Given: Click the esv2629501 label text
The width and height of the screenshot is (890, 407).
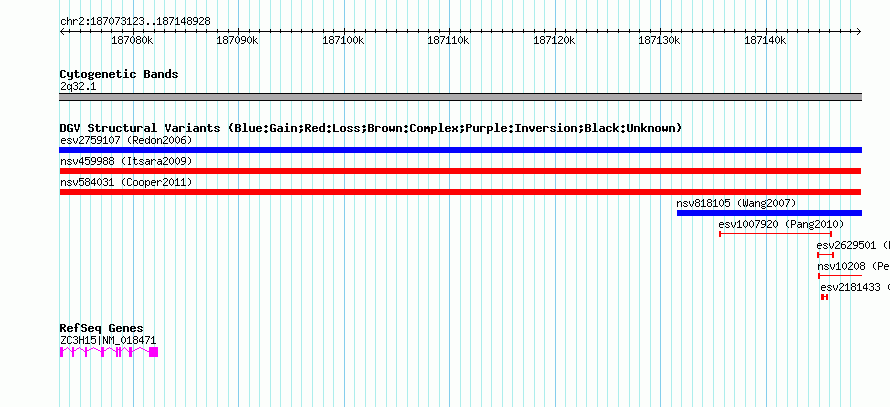Looking at the screenshot, I should click(853, 245).
